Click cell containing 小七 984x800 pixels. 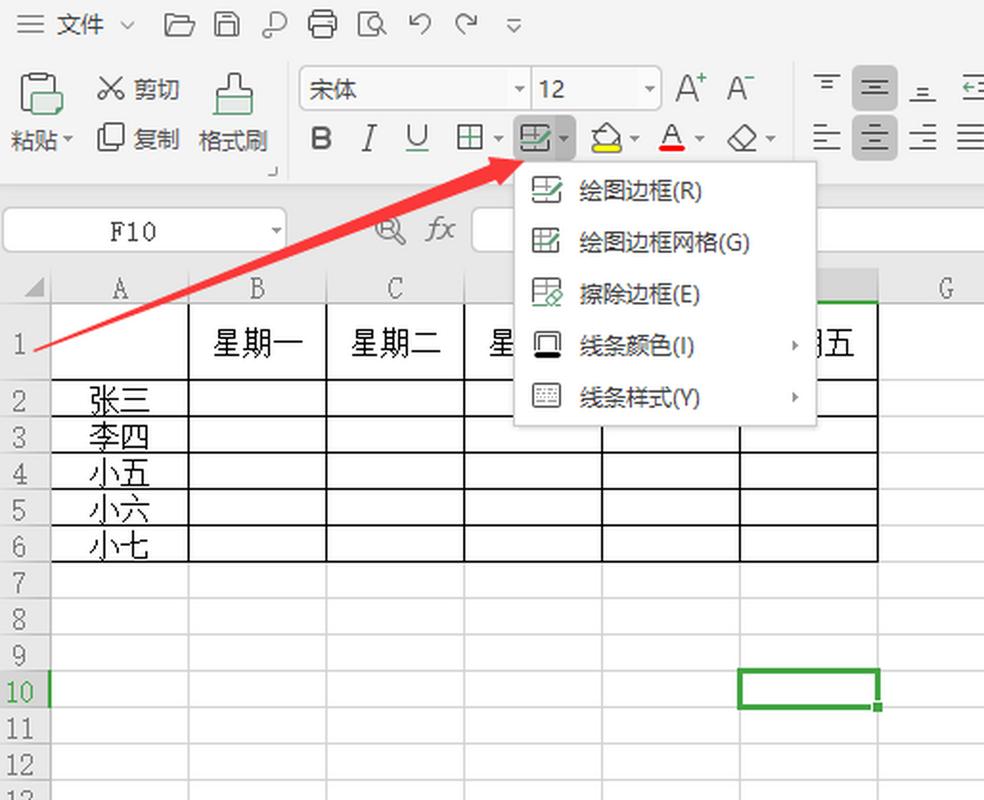click(x=119, y=544)
